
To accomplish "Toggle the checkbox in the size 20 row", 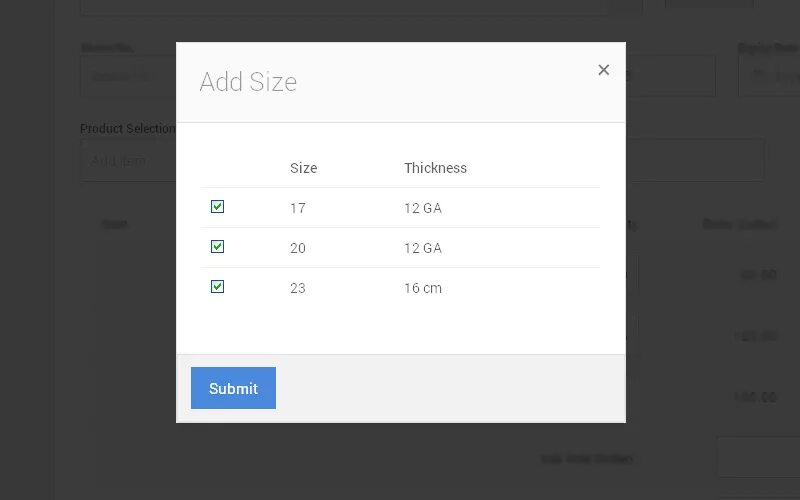I will (x=217, y=247).
